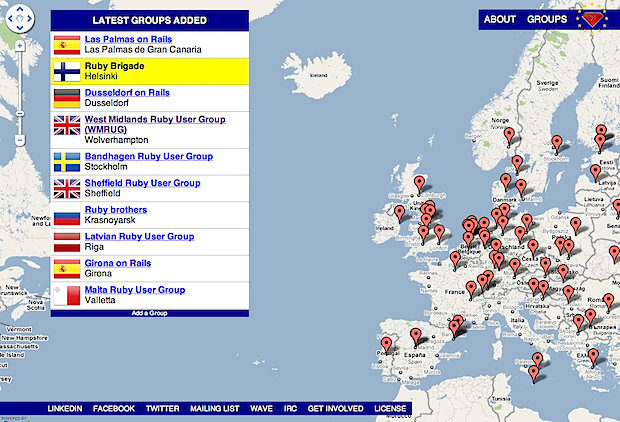Viewport: 620px width, 422px height.
Task: Open the LICENSE footer link
Action: [x=390, y=409]
